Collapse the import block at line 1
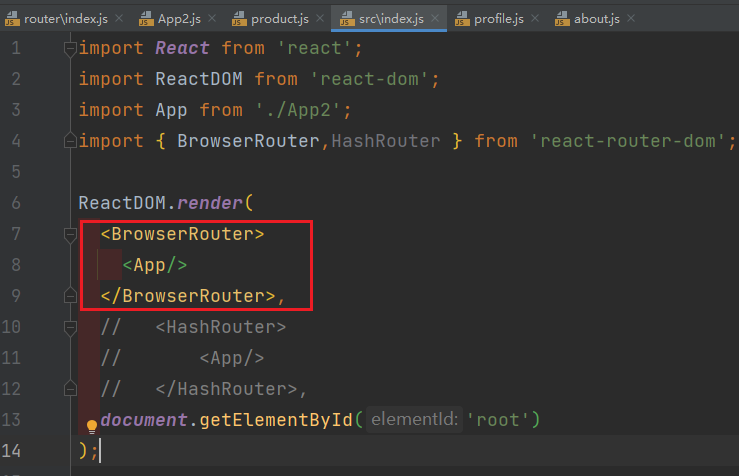This screenshot has height=476, width=739. click(x=70, y=49)
